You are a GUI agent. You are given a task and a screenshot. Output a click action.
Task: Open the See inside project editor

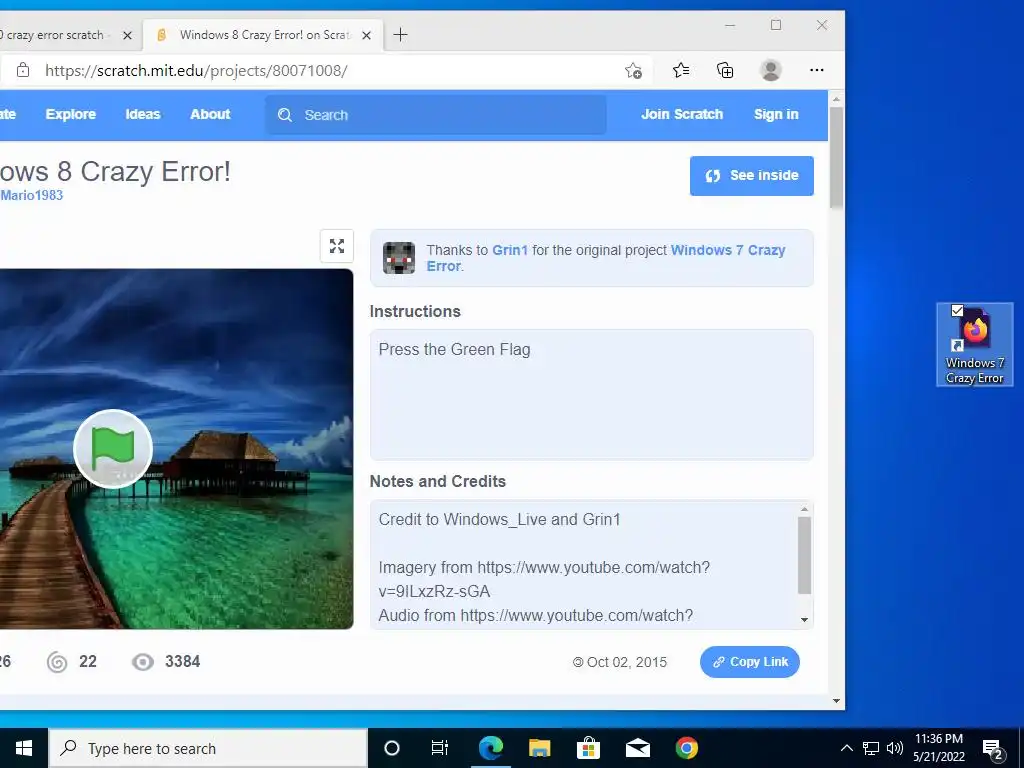click(752, 176)
